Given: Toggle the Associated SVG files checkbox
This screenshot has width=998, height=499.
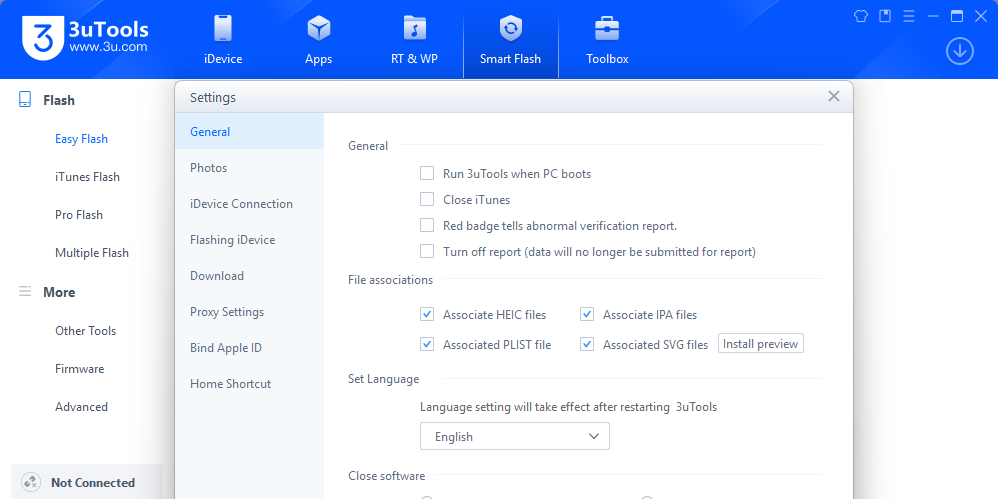Looking at the screenshot, I should (x=587, y=345).
